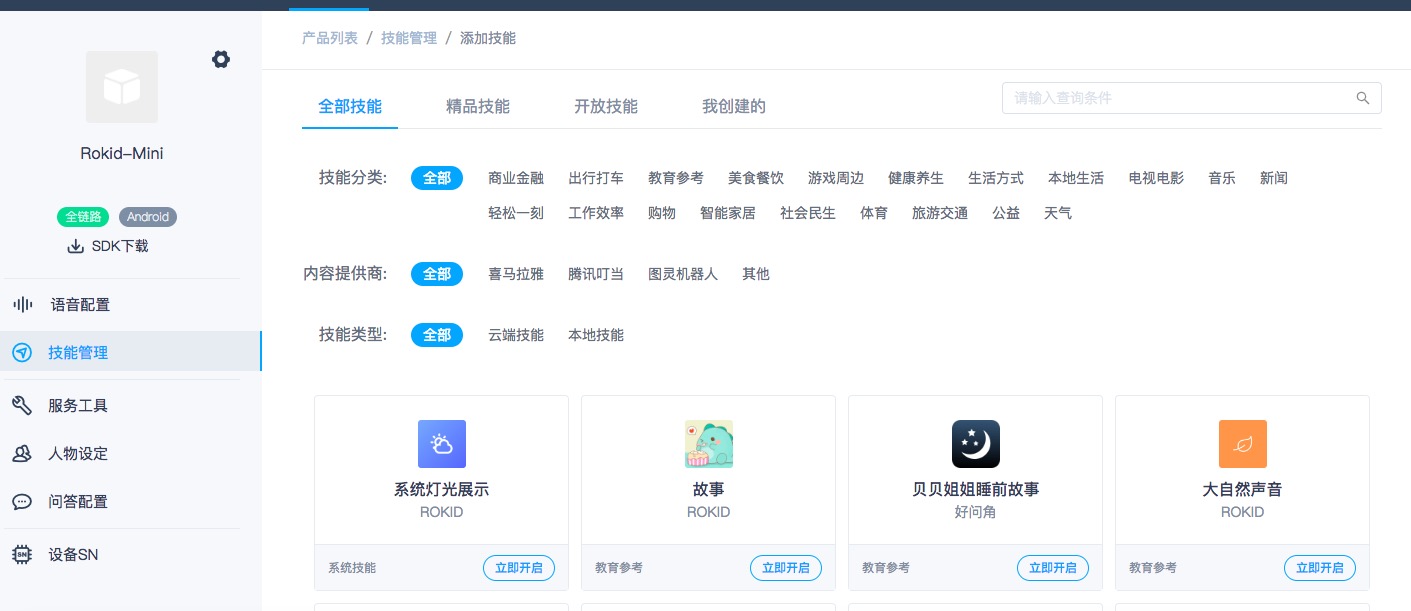Image resolution: width=1411 pixels, height=611 pixels.
Task: Filter skills by 出行打车 category
Action: [x=596, y=178]
